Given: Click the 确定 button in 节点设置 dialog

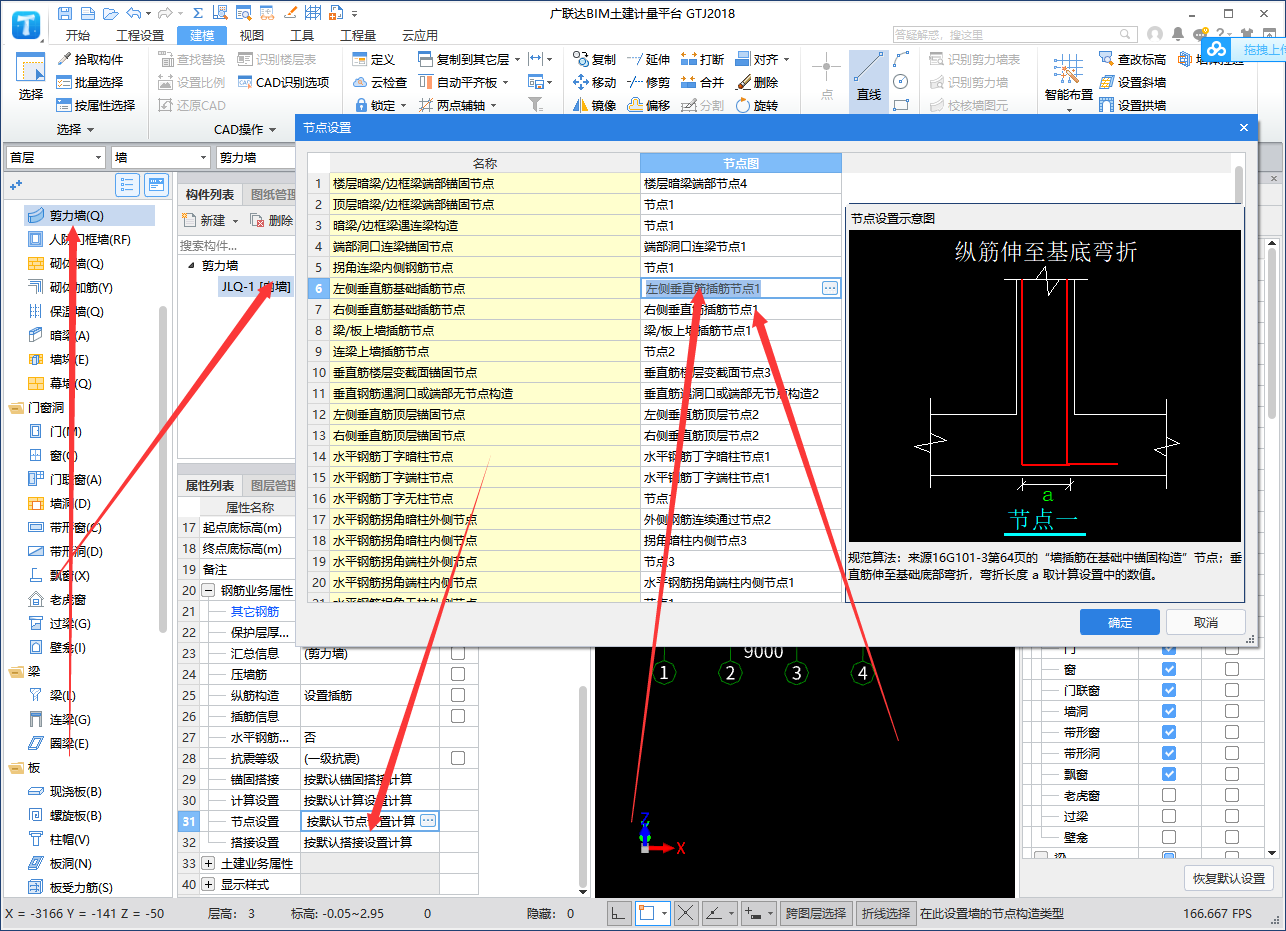Looking at the screenshot, I should tap(1120, 622).
